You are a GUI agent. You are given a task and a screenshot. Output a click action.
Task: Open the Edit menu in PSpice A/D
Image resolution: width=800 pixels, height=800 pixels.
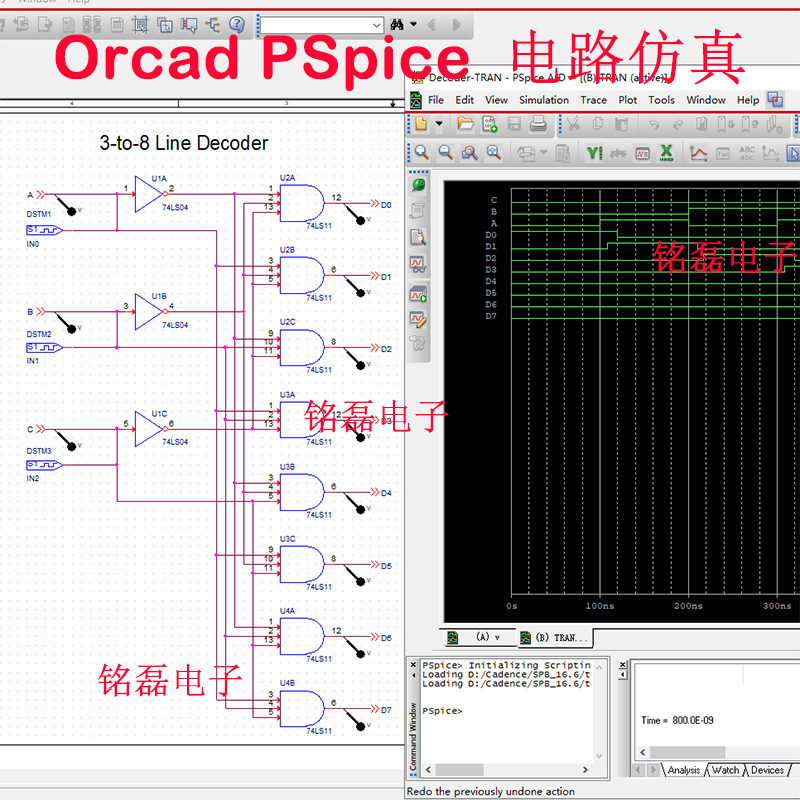pyautogui.click(x=464, y=100)
